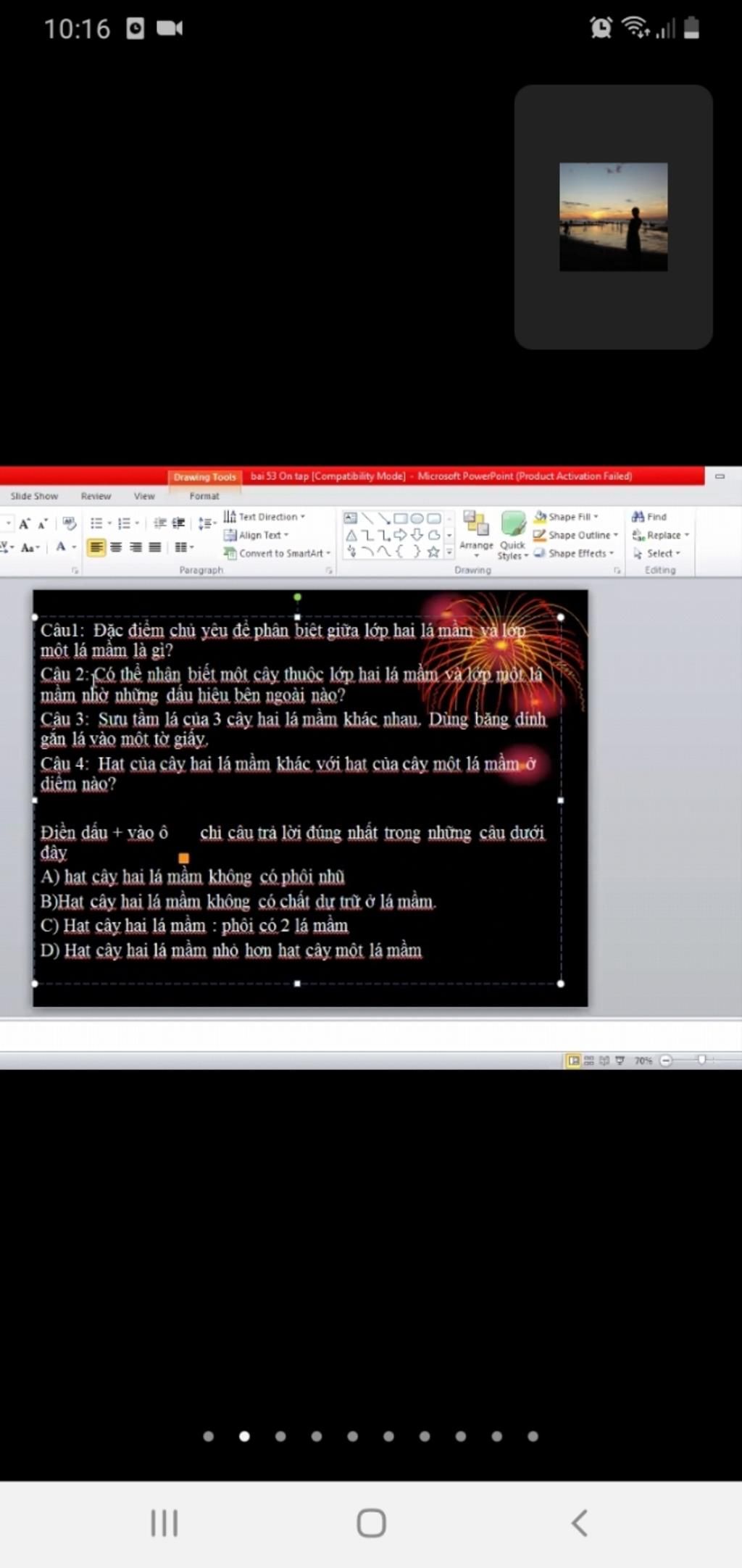742x1568 pixels.
Task: Open the font color dropdown arrow
Action: click(x=74, y=547)
